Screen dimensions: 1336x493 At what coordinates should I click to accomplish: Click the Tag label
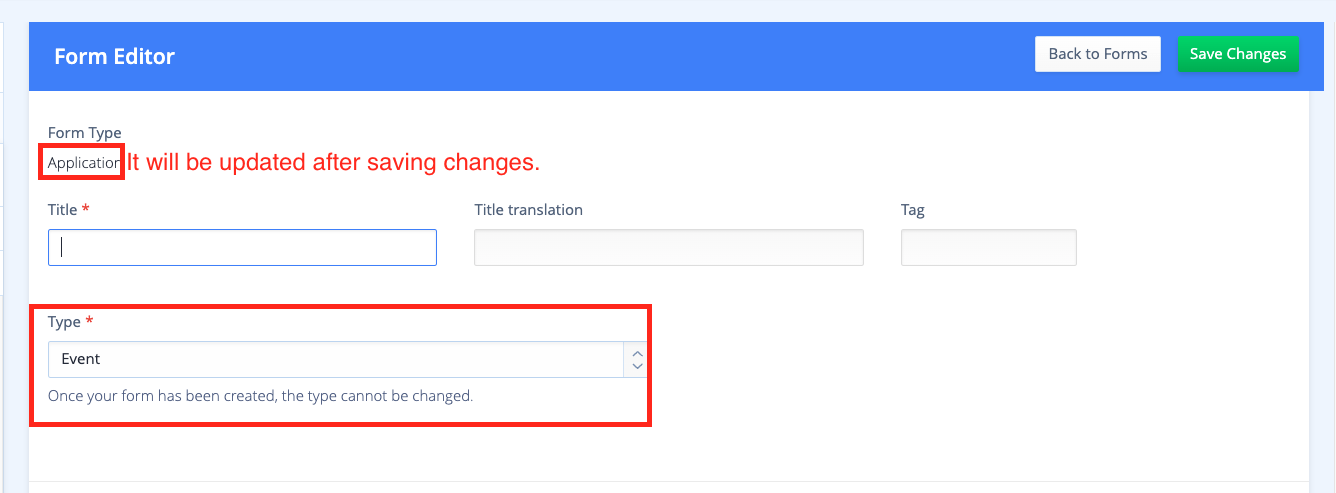tap(913, 210)
